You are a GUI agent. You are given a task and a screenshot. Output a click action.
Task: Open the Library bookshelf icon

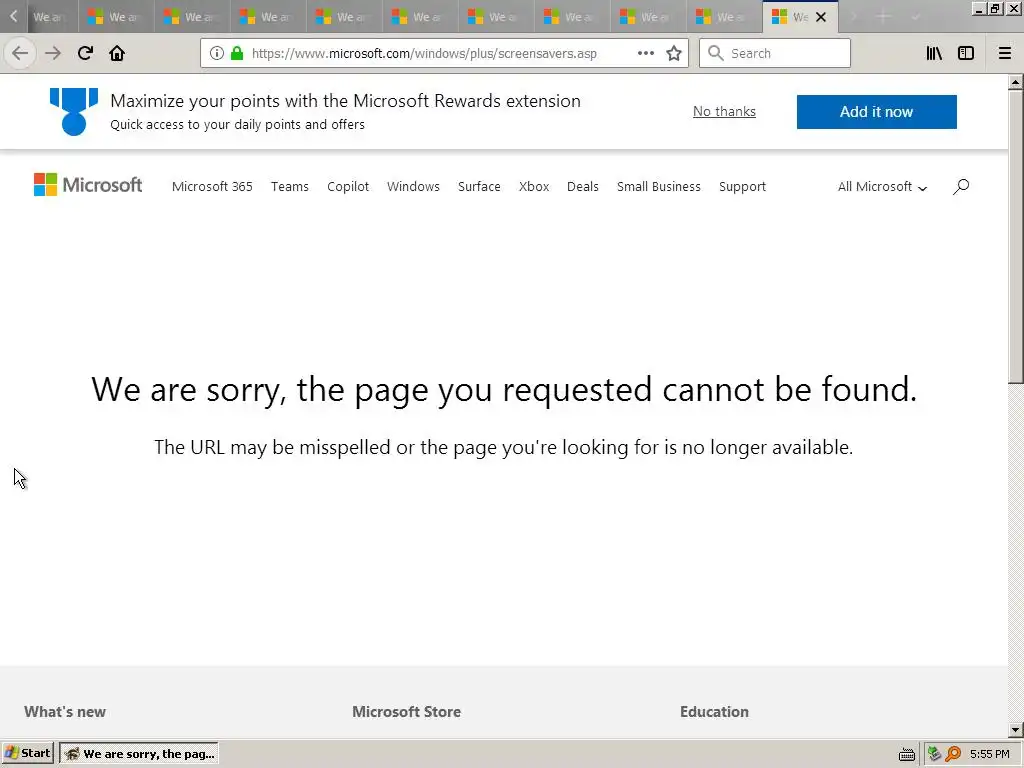point(934,53)
